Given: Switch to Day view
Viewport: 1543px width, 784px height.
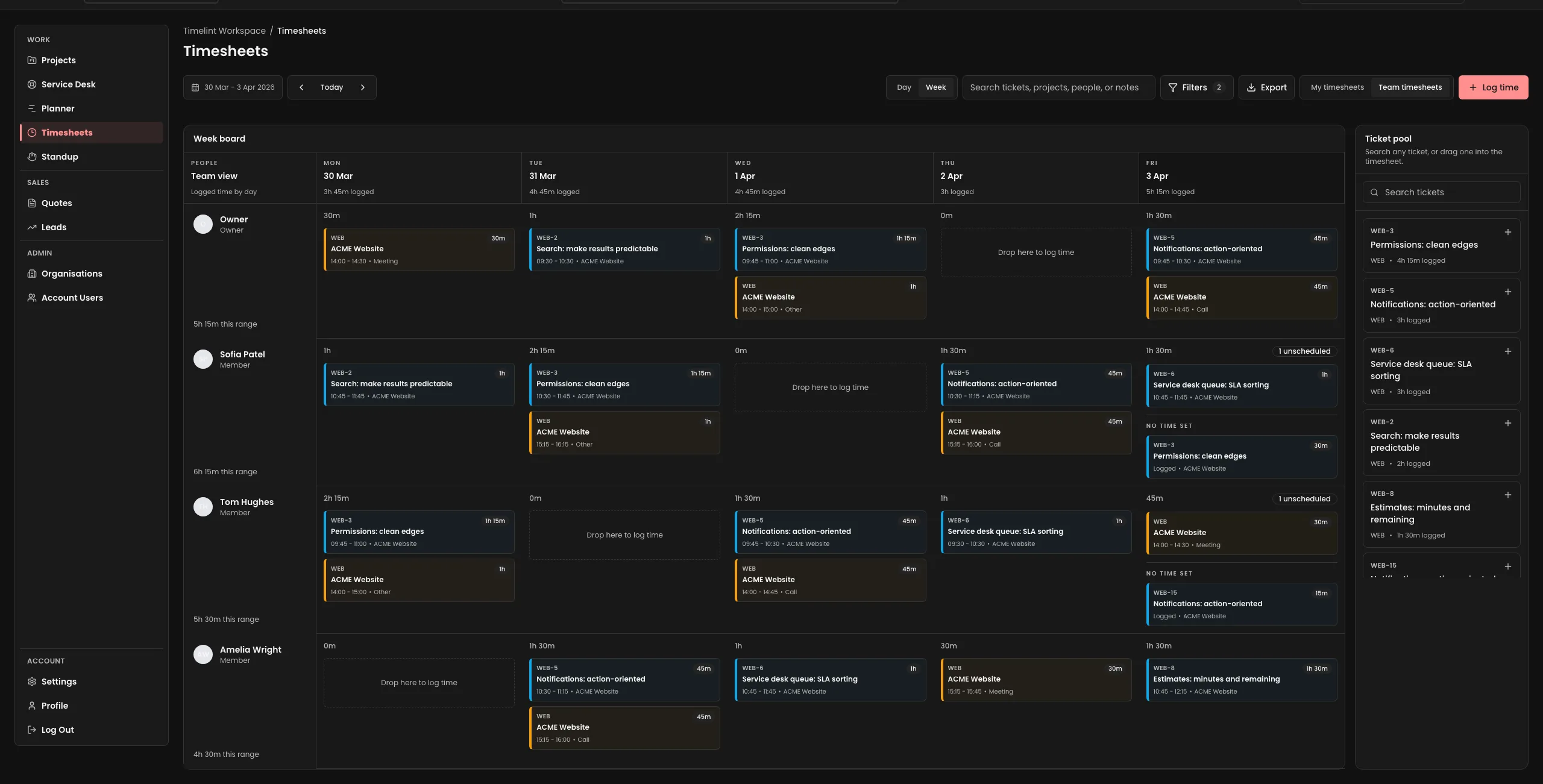Looking at the screenshot, I should [x=903, y=87].
